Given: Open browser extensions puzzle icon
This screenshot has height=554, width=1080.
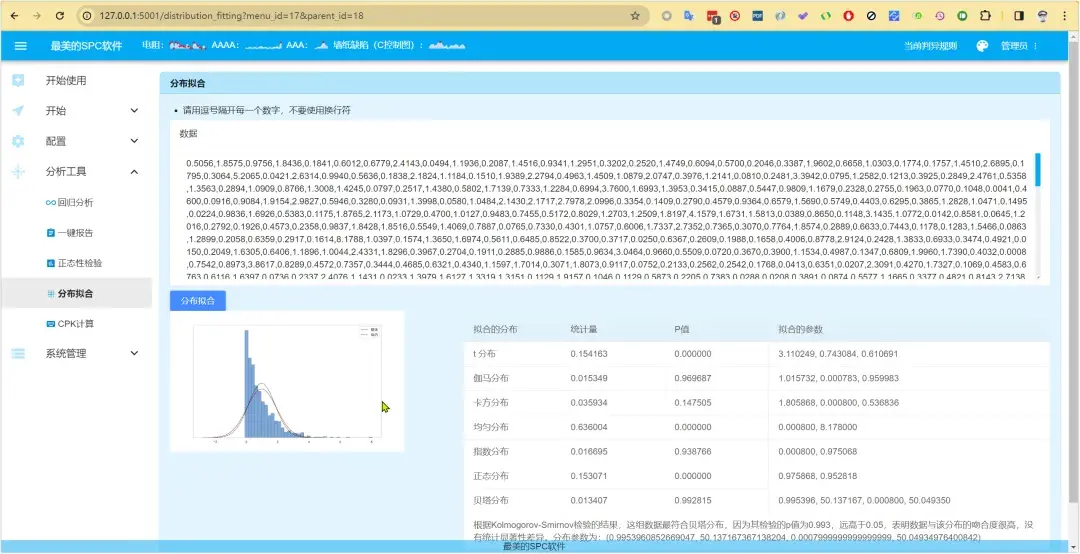Looking at the screenshot, I should [x=985, y=15].
